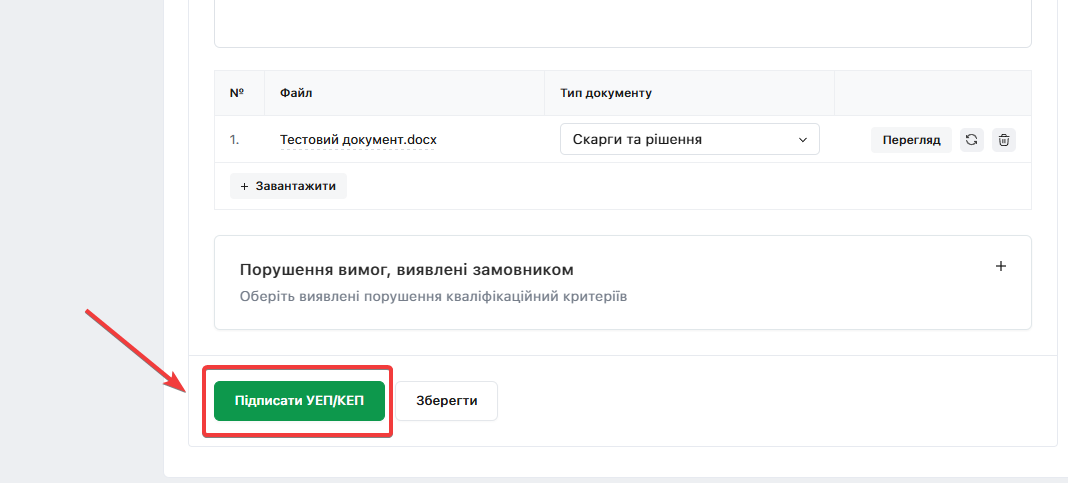The image size is (1068, 483).
Task: Expand Порушення вимог section with plus icon
Action: point(1001,266)
